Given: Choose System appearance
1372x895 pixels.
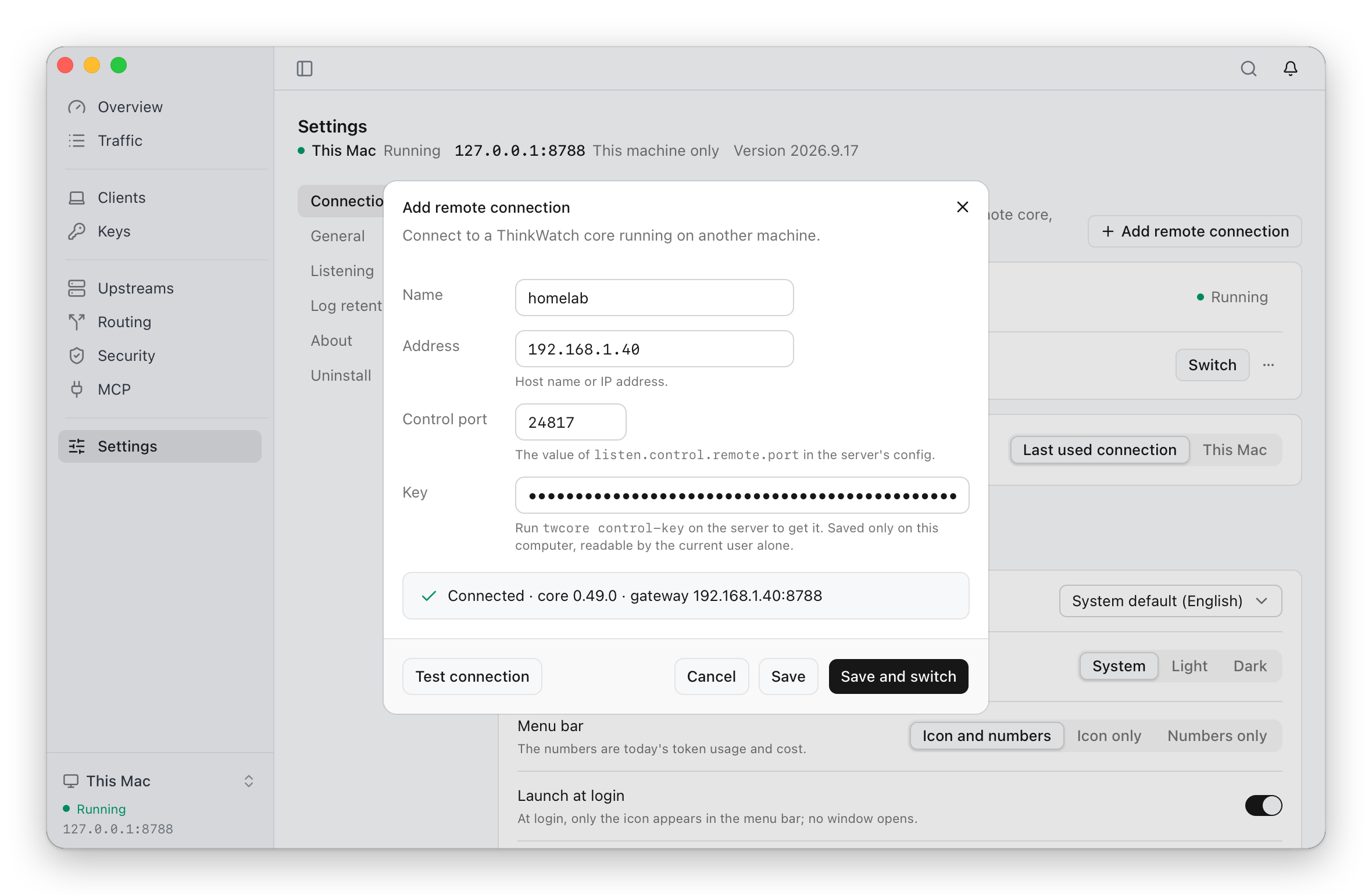Looking at the screenshot, I should (x=1119, y=666).
